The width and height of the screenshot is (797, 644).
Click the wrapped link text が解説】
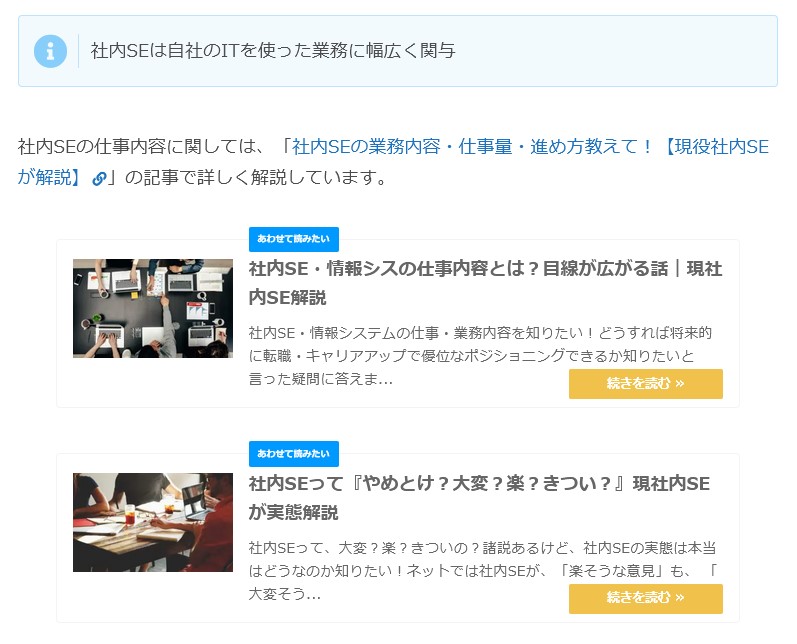pos(48,178)
